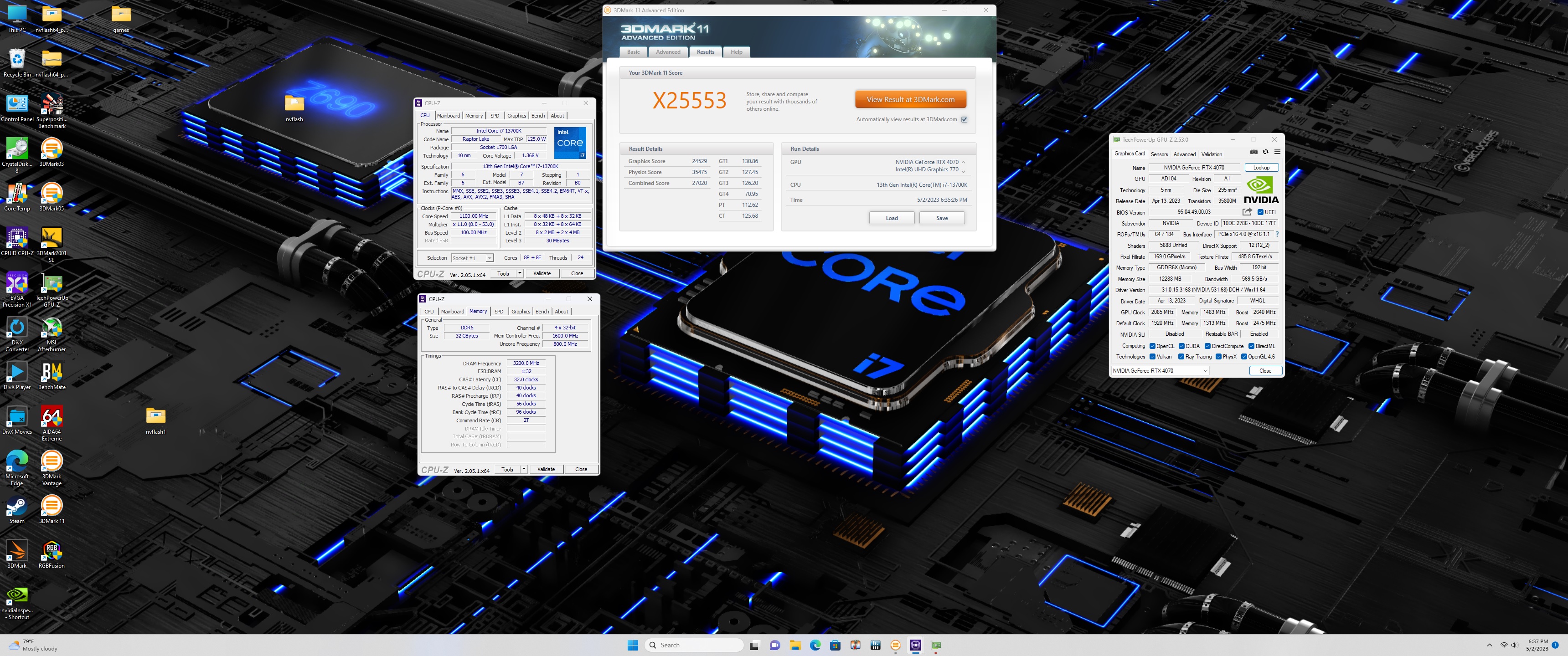Open the RGBFusion desktop icon
This screenshot has height=656, width=1568.
[x=52, y=554]
